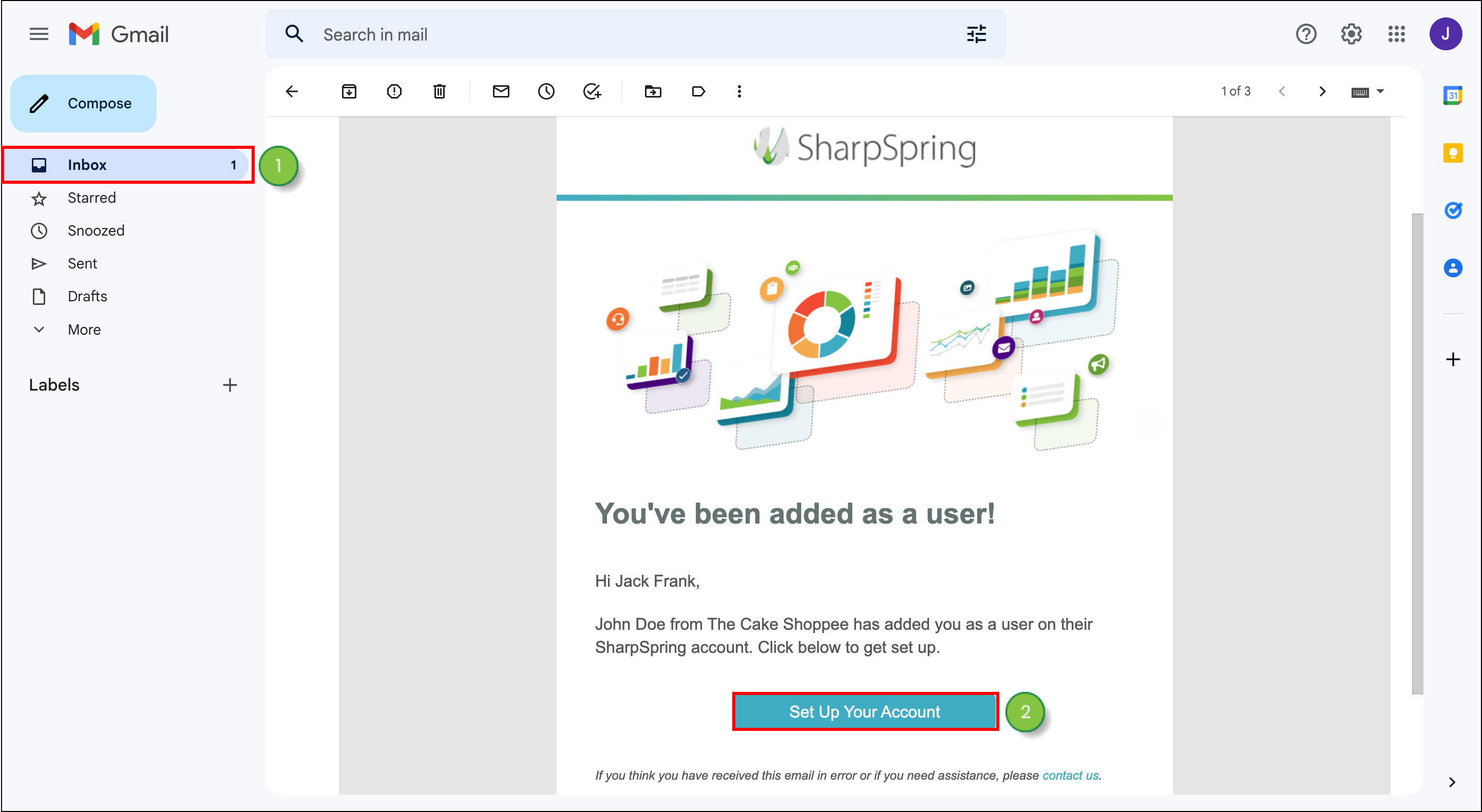Click the 'You've been added as a user!' heading

794,514
